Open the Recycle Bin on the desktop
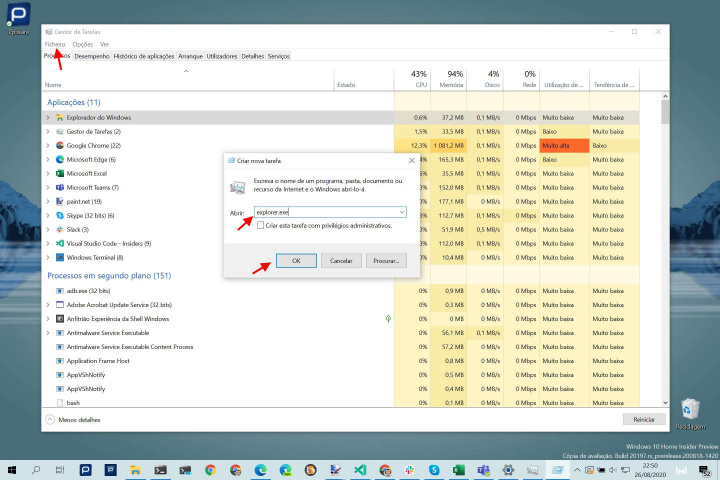Image resolution: width=720 pixels, height=480 pixels. coord(689,409)
